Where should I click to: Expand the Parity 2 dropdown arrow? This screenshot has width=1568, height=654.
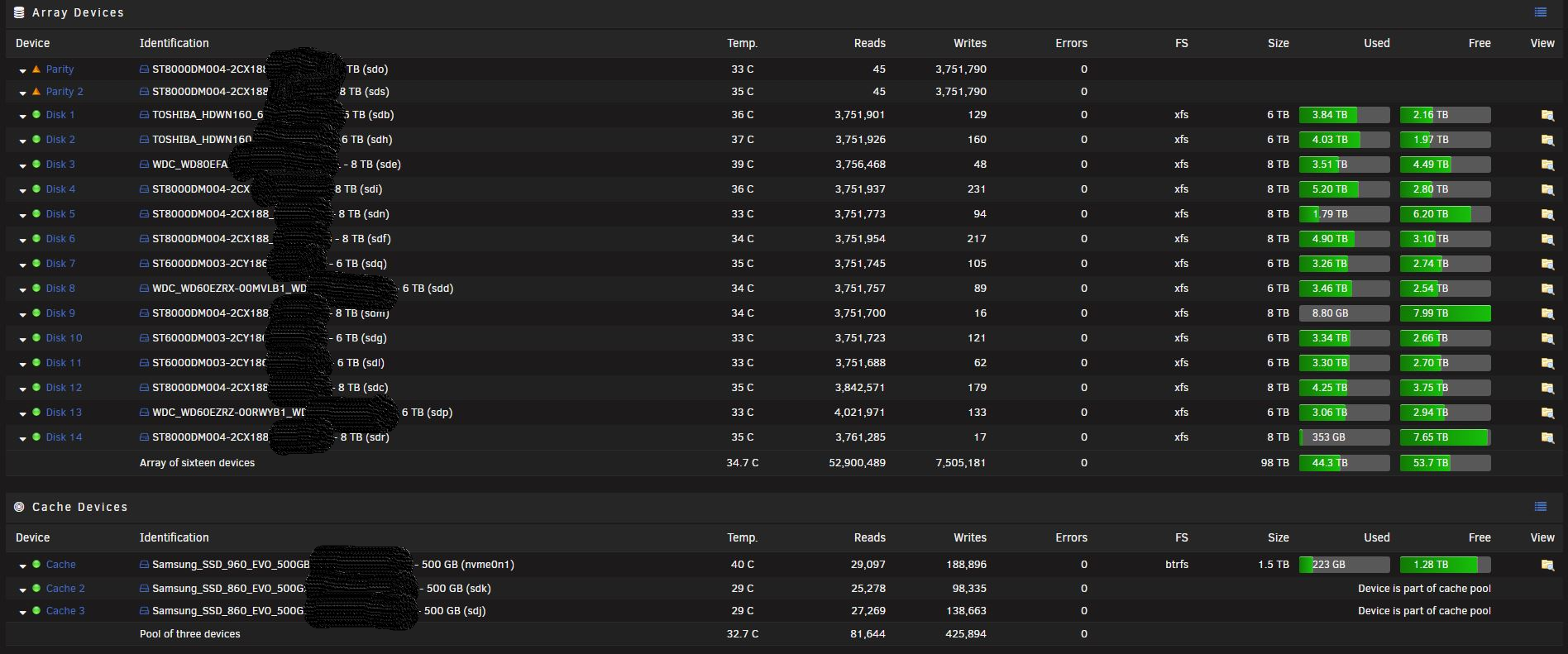point(22,93)
